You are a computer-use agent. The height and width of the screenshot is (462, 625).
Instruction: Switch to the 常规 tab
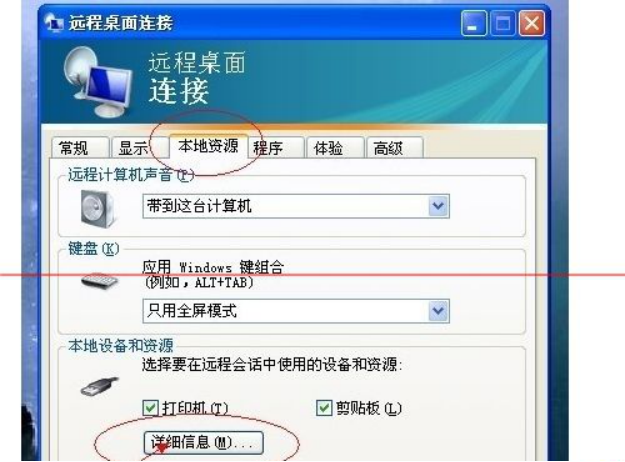pyautogui.click(x=80, y=148)
